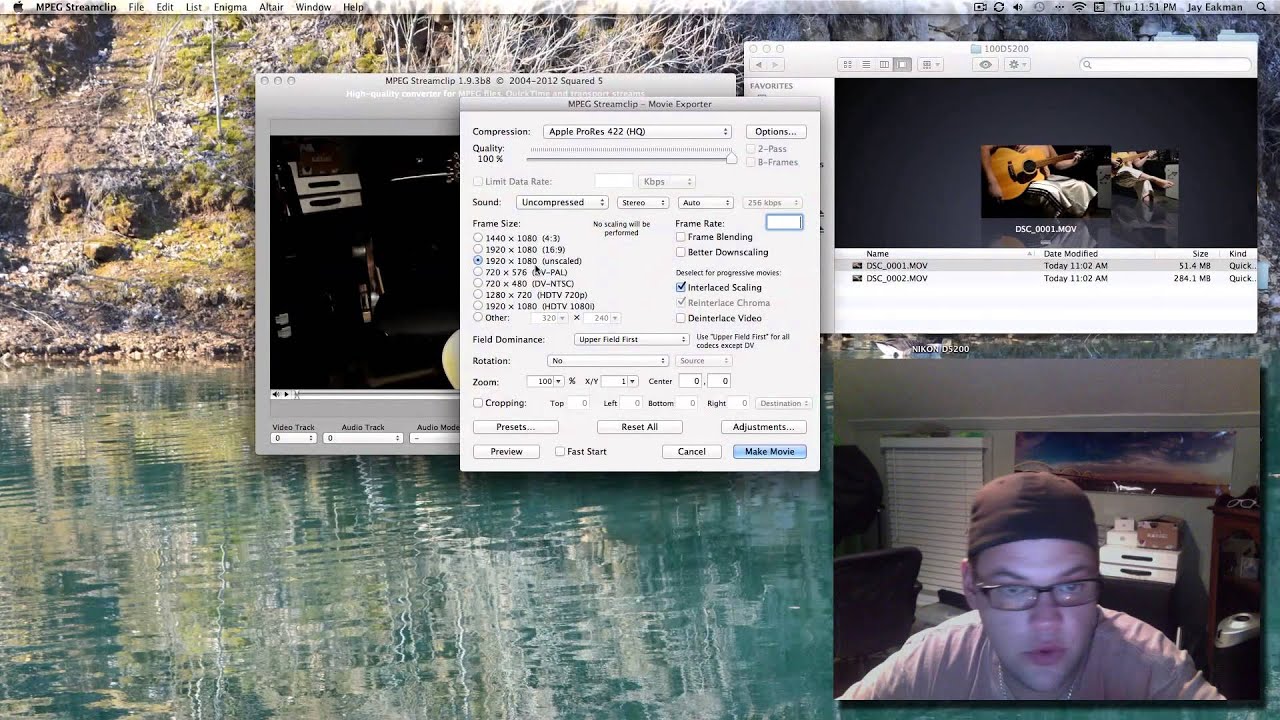The height and width of the screenshot is (720, 1280).
Task: Enable Frame Blending checkbox
Action: click(681, 237)
